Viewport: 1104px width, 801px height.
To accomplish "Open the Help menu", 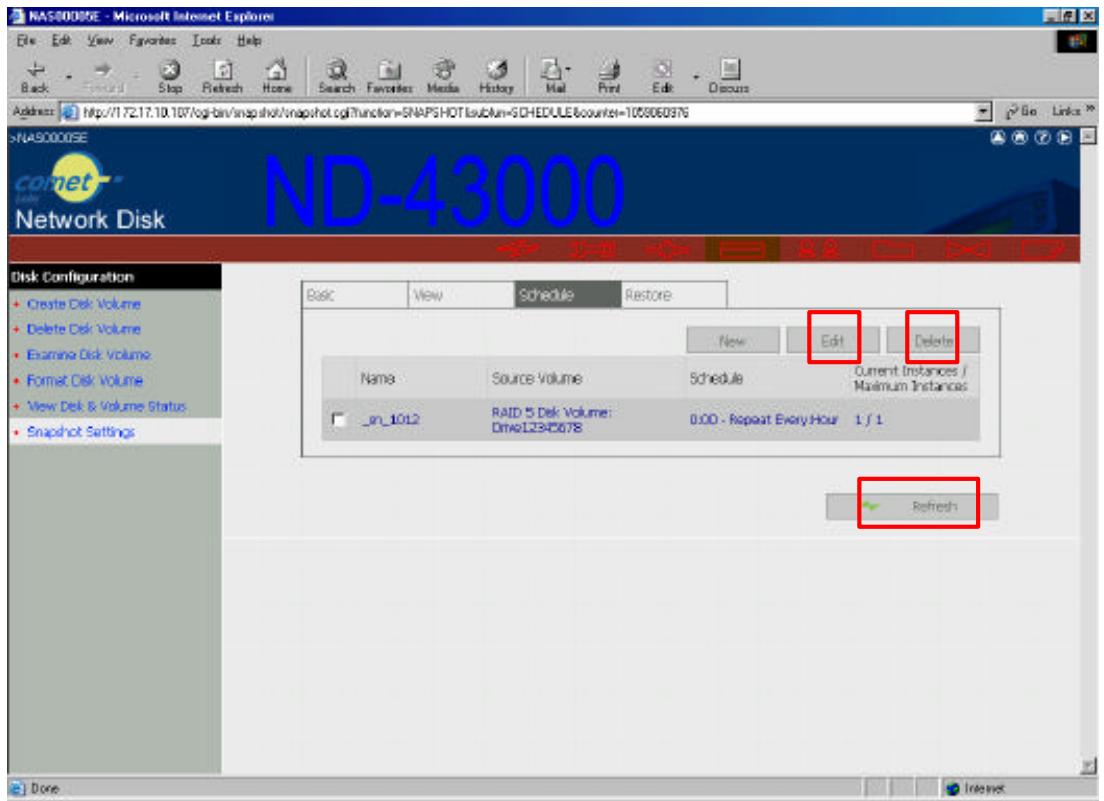I will pyautogui.click(x=249, y=40).
